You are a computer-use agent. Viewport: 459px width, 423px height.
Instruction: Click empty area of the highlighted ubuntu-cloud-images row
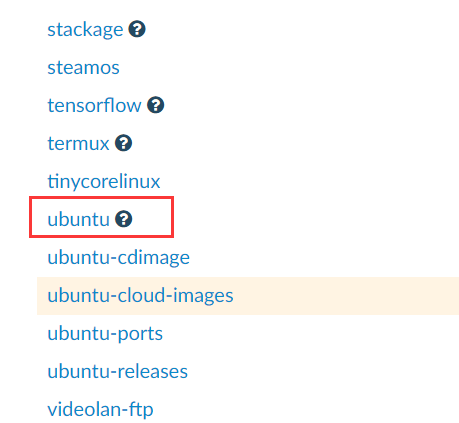(347, 296)
